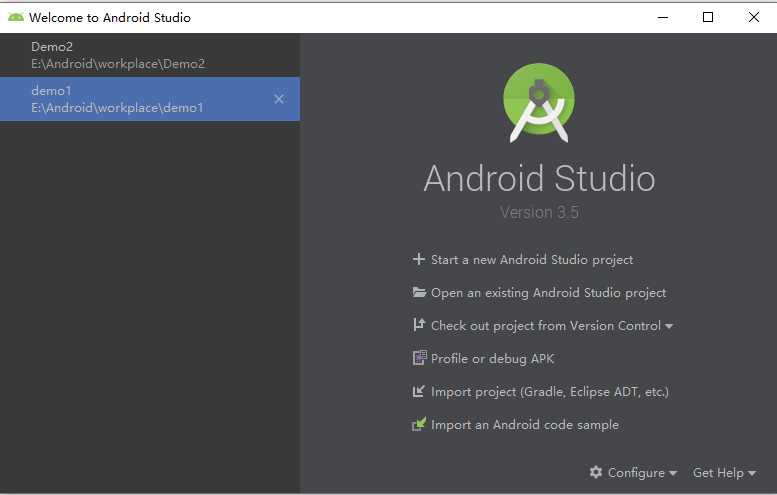
Task: Remove demo1 from recent projects list
Action: click(x=279, y=99)
